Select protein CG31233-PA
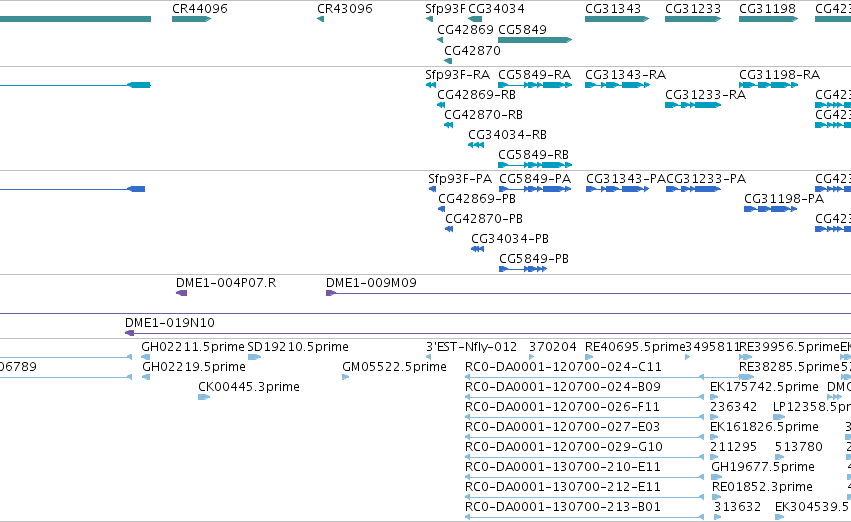Image resolution: width=851 pixels, height=522 pixels. [x=706, y=179]
